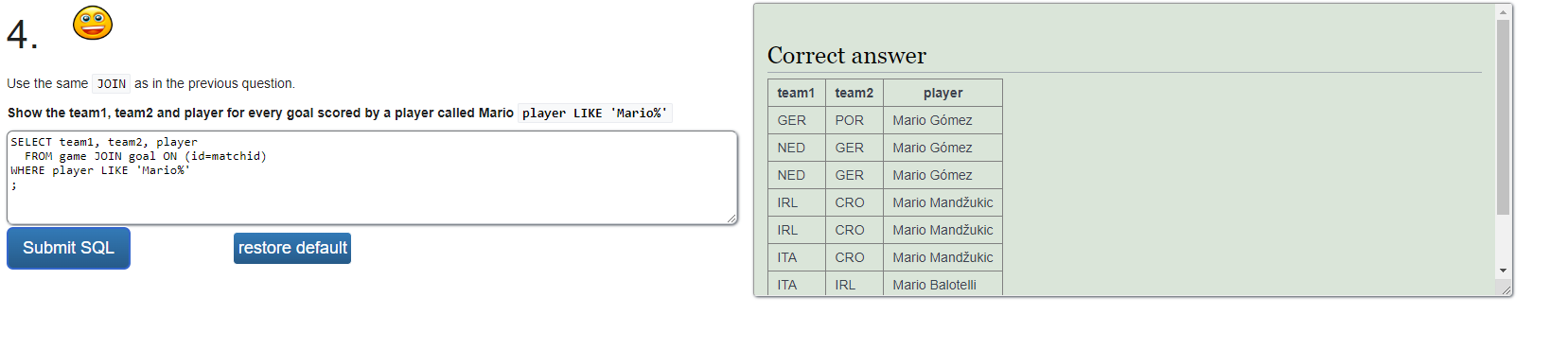1568x350 pixels.
Task: Click the team2 column header
Action: click(x=854, y=93)
